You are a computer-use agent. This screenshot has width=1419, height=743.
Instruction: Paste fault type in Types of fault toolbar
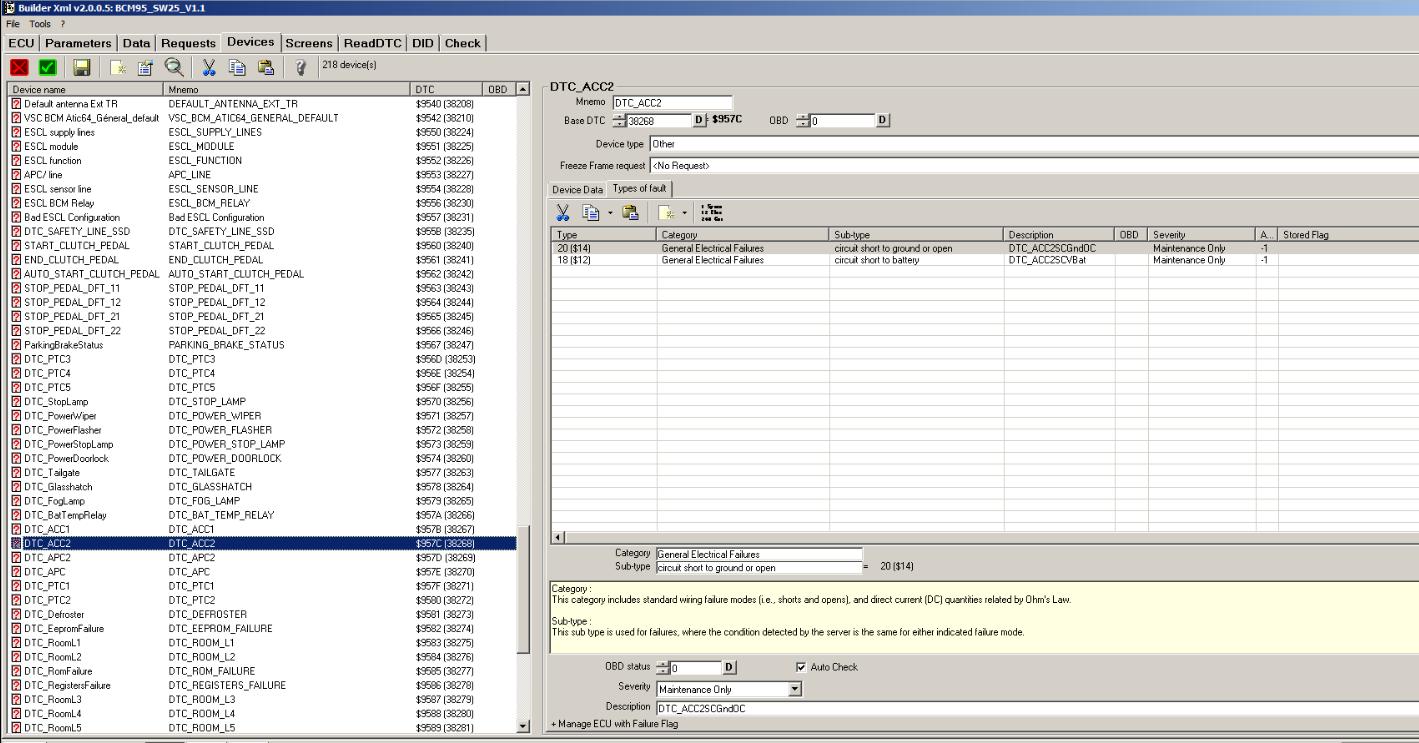coord(630,212)
